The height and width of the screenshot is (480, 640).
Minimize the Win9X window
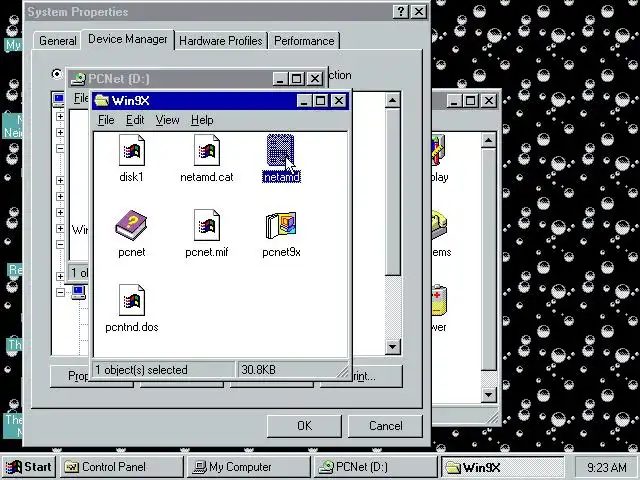click(x=304, y=101)
